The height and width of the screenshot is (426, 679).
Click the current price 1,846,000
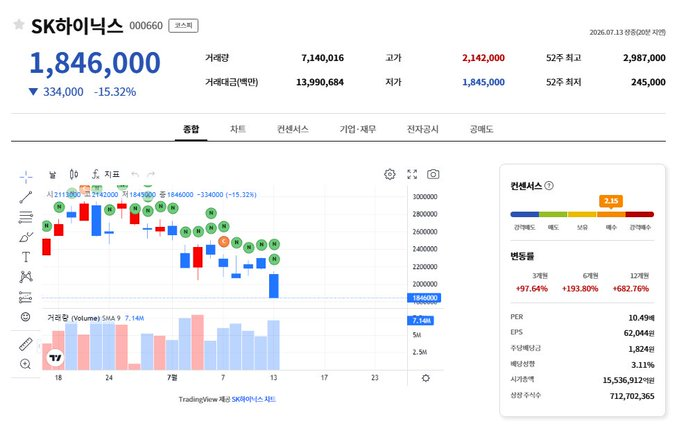point(95,63)
